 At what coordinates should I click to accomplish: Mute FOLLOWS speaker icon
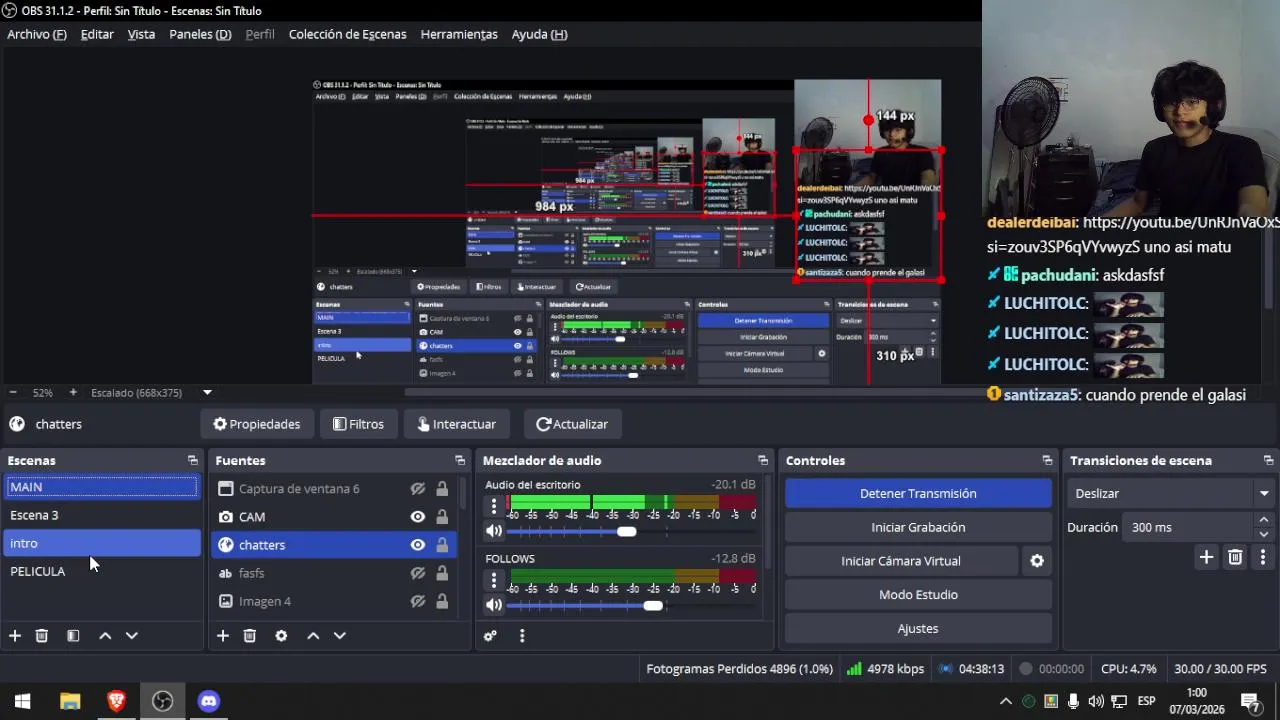click(493, 605)
